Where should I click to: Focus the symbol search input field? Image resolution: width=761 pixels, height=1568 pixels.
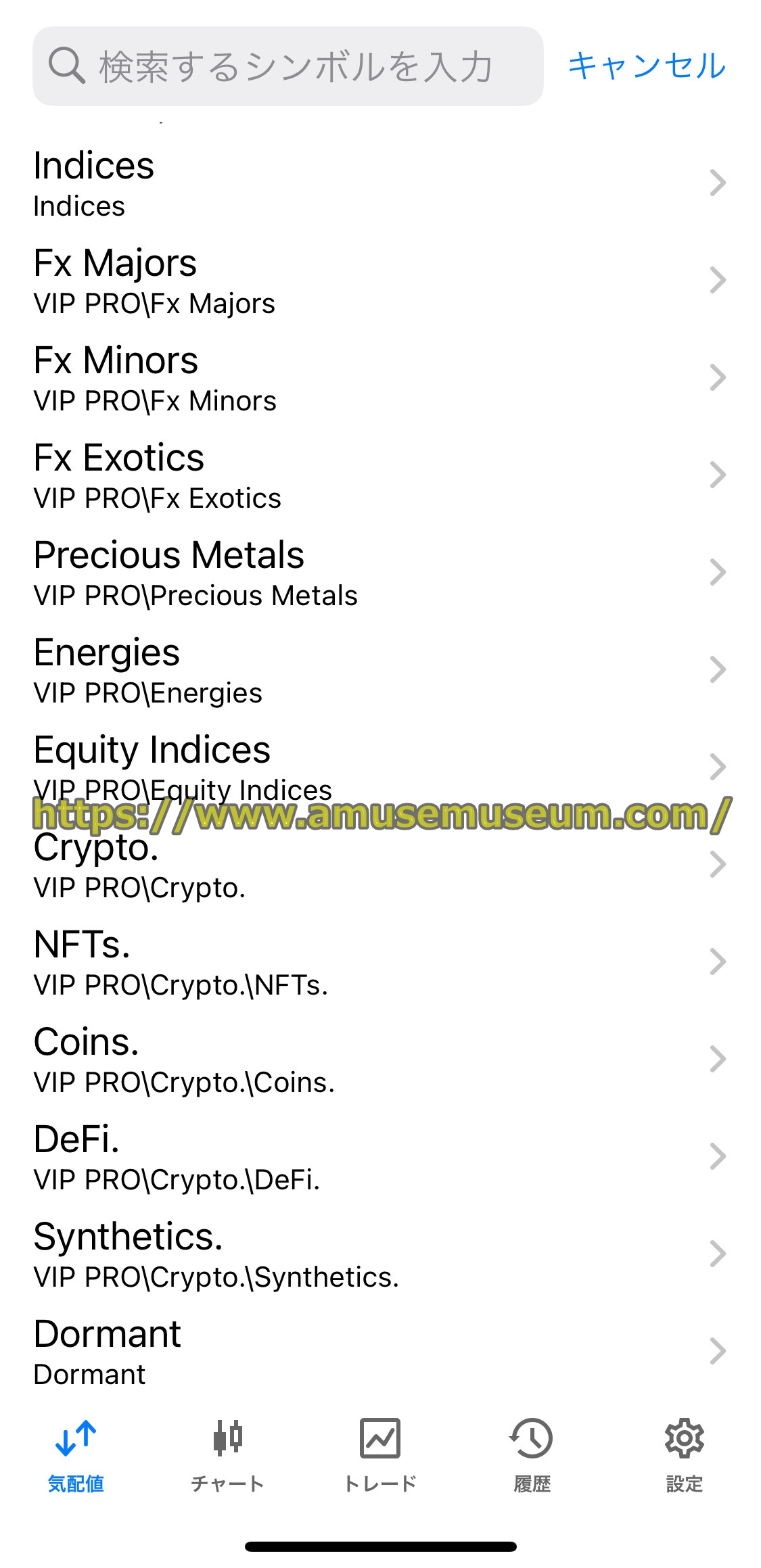(x=288, y=66)
